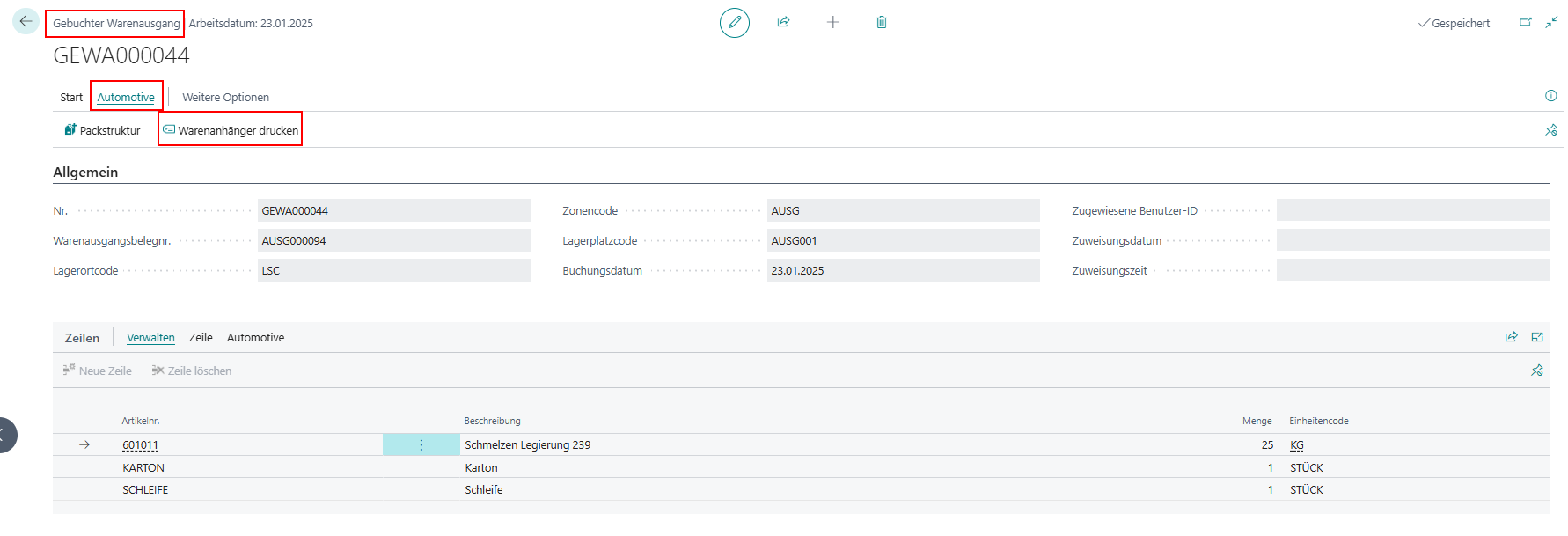Screen dimensions: 1568x536
Task: Click the Buchungsdatum field
Action: click(x=902, y=271)
